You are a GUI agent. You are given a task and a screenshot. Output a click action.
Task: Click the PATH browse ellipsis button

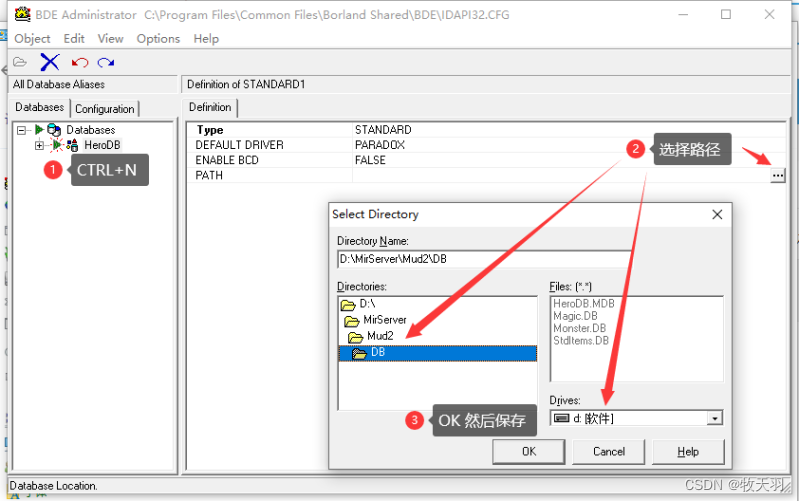[777, 175]
